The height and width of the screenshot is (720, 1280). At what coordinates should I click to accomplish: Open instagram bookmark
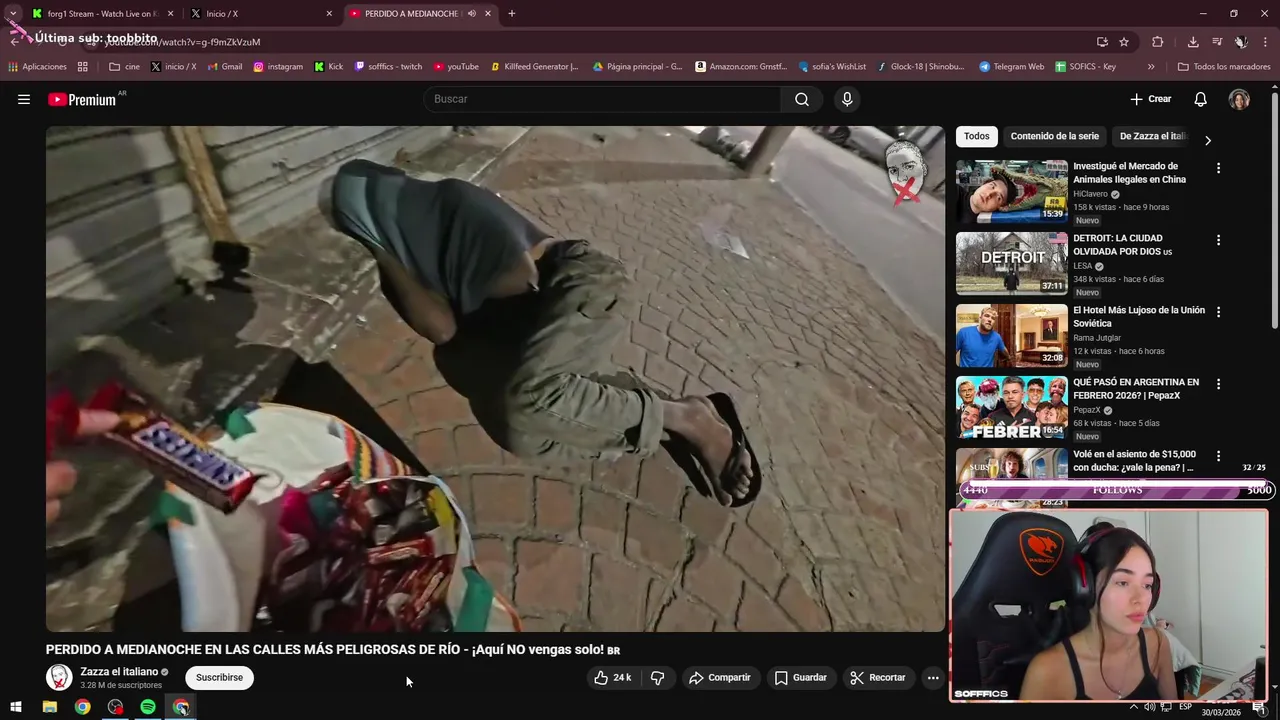[x=278, y=67]
